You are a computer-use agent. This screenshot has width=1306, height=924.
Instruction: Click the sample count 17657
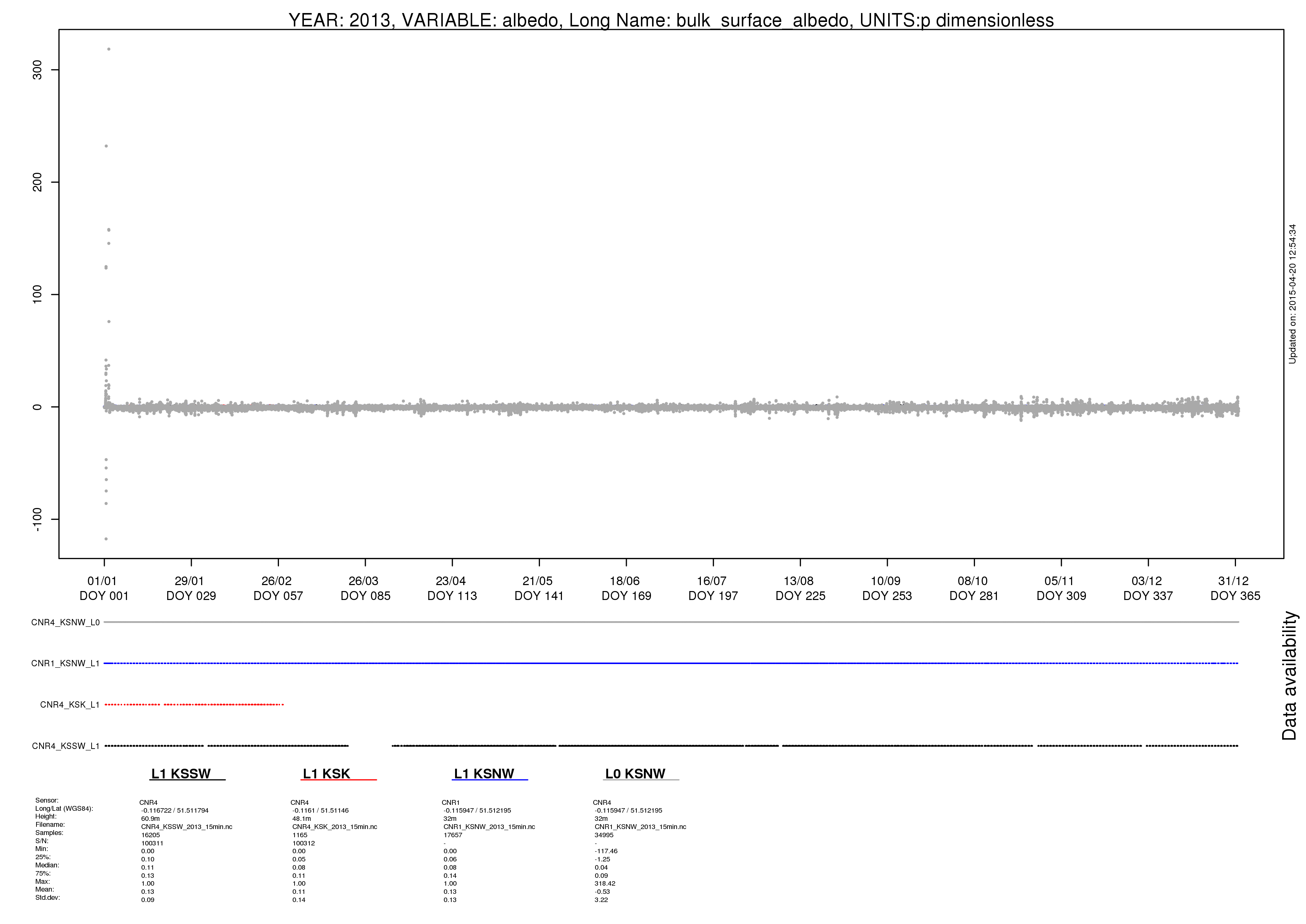pyautogui.click(x=453, y=835)
